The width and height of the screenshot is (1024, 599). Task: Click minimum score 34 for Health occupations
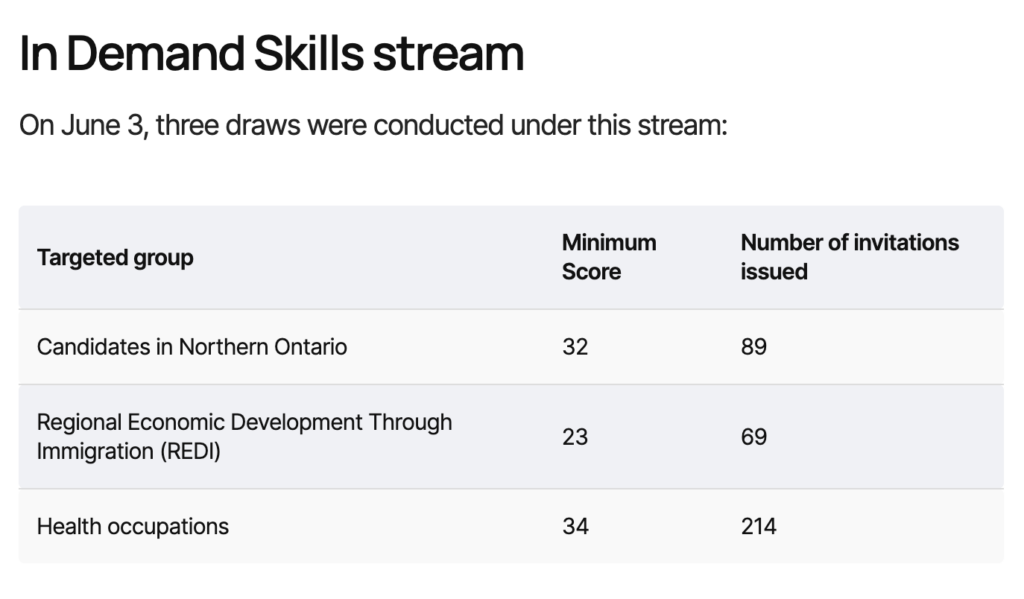pos(575,526)
